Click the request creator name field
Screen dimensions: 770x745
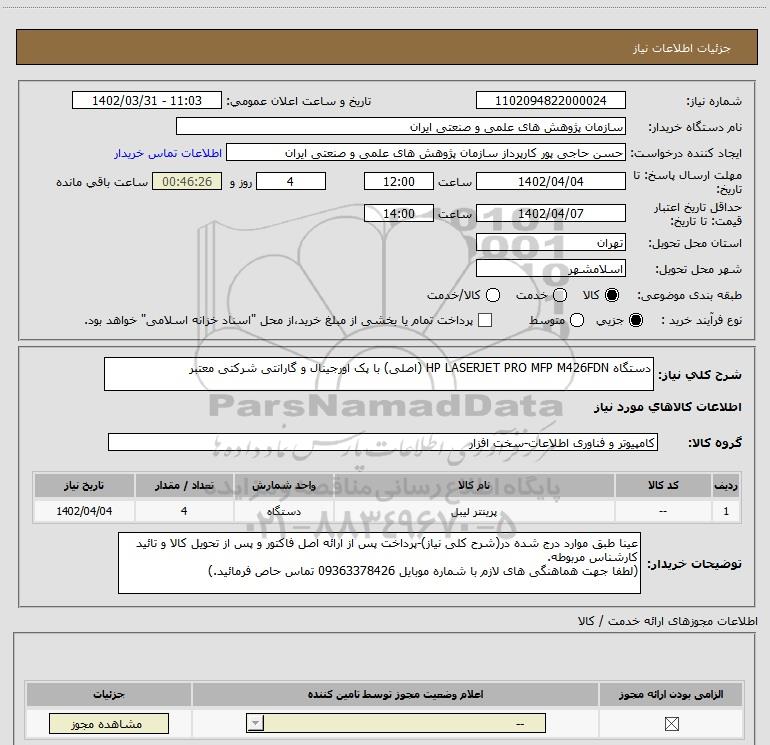426,152
